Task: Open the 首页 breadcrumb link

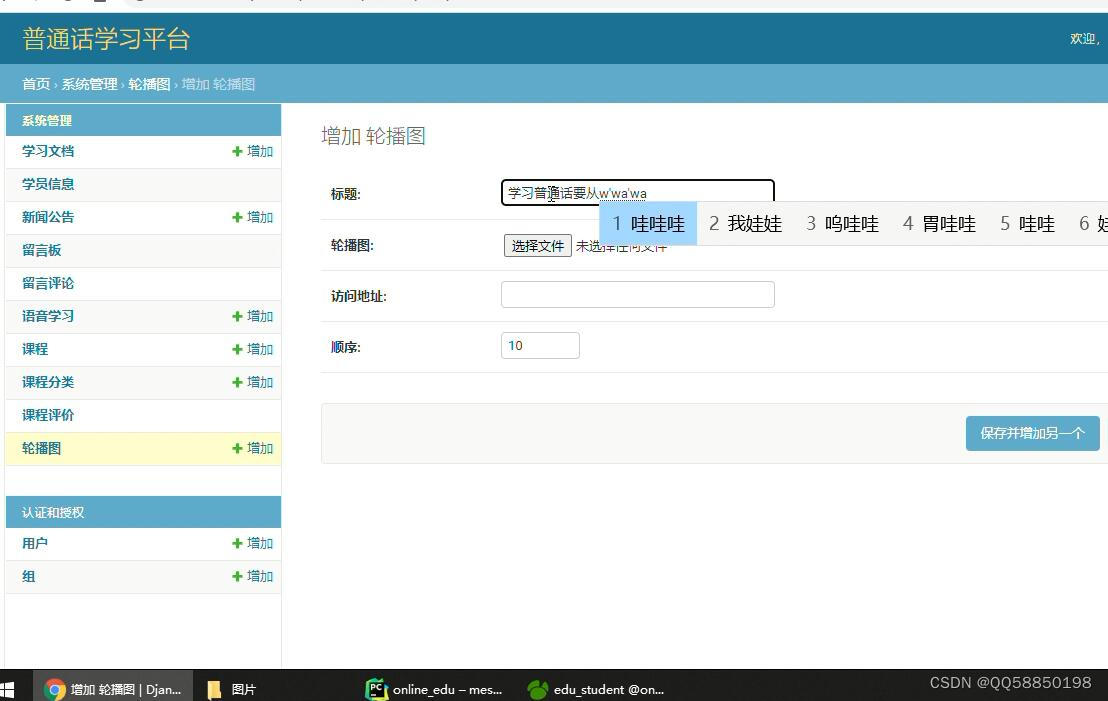Action: [x=35, y=84]
